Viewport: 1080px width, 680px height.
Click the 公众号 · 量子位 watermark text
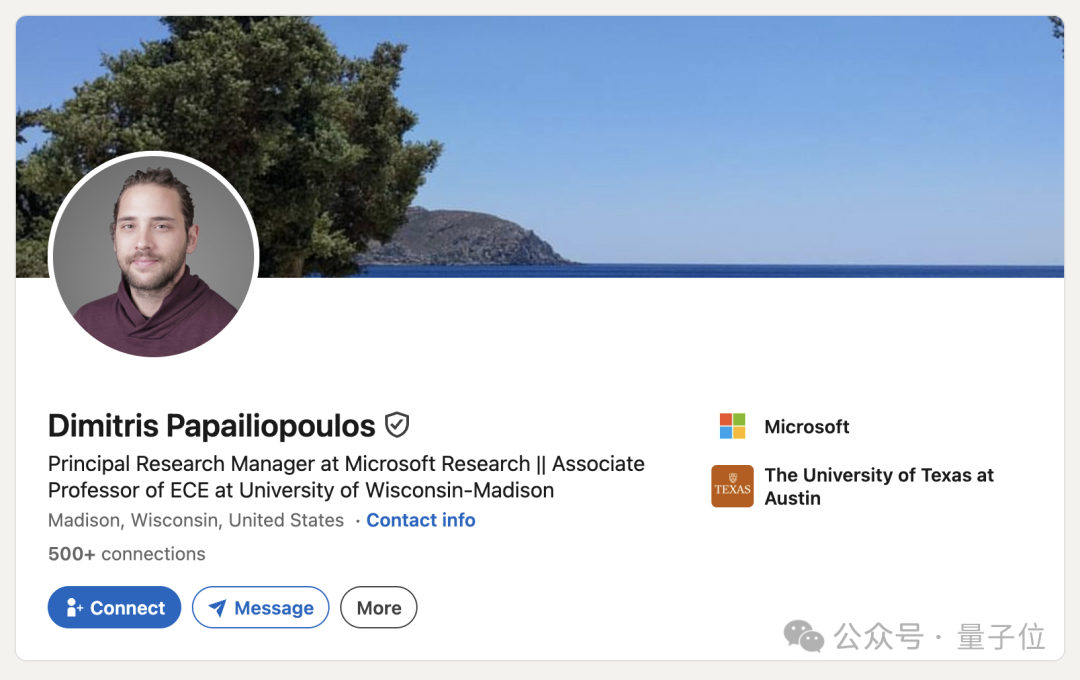[939, 636]
